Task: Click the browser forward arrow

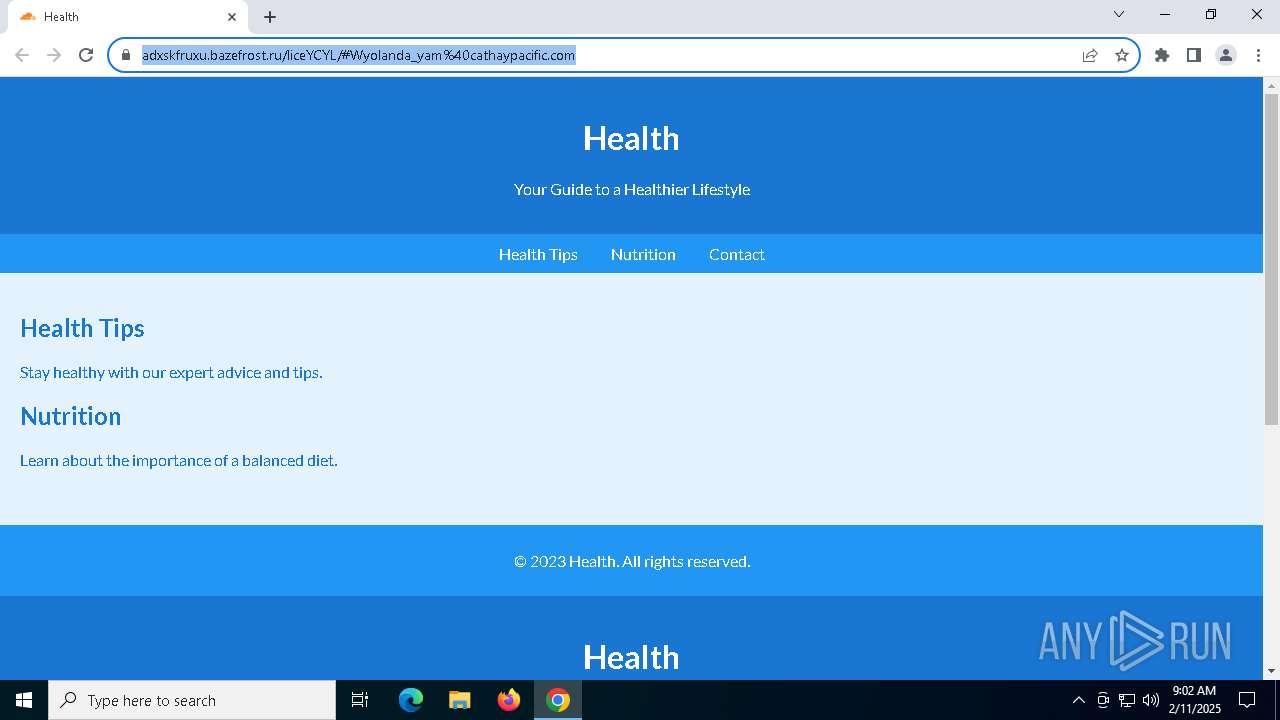Action: [54, 55]
